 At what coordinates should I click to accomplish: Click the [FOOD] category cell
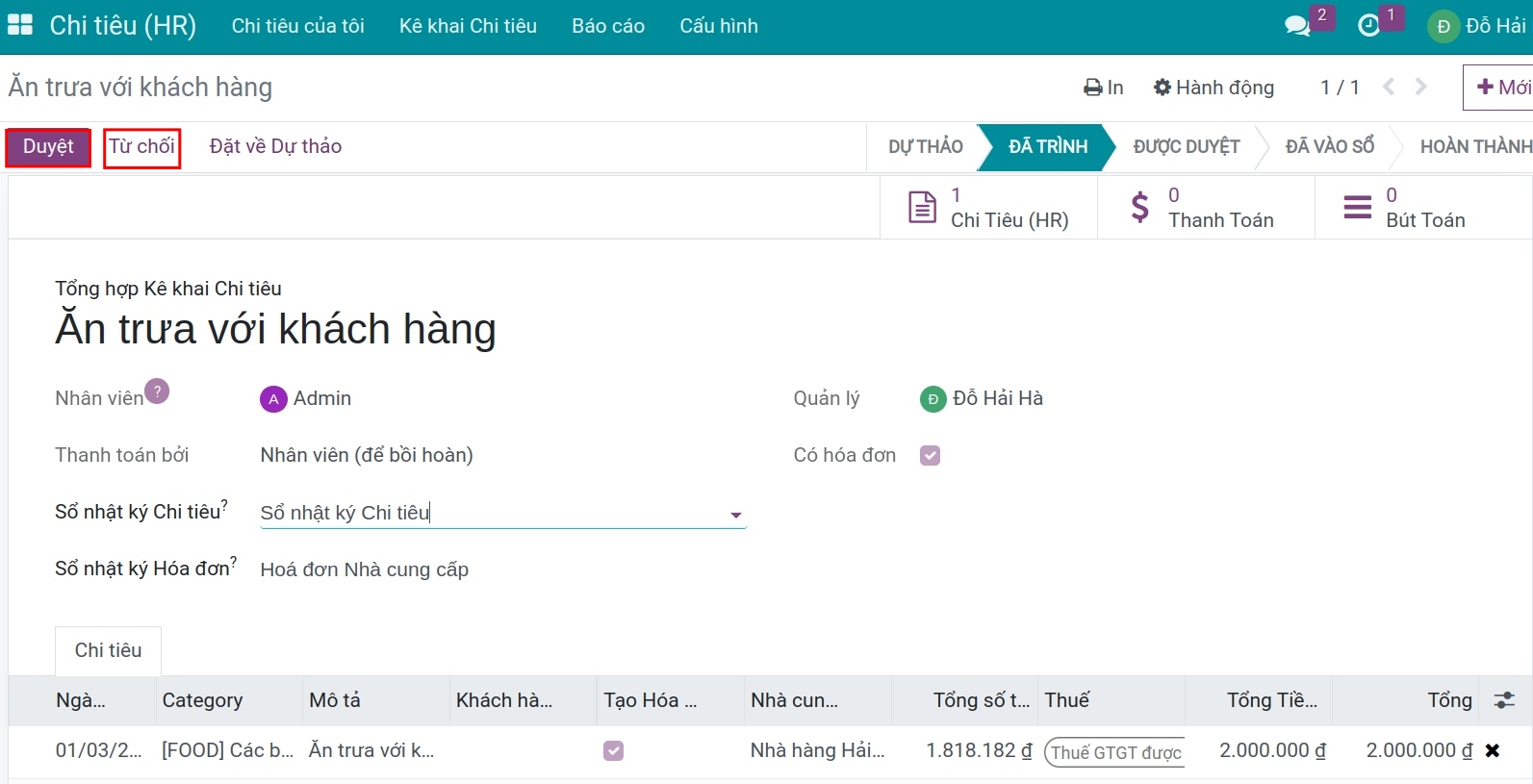coord(228,750)
